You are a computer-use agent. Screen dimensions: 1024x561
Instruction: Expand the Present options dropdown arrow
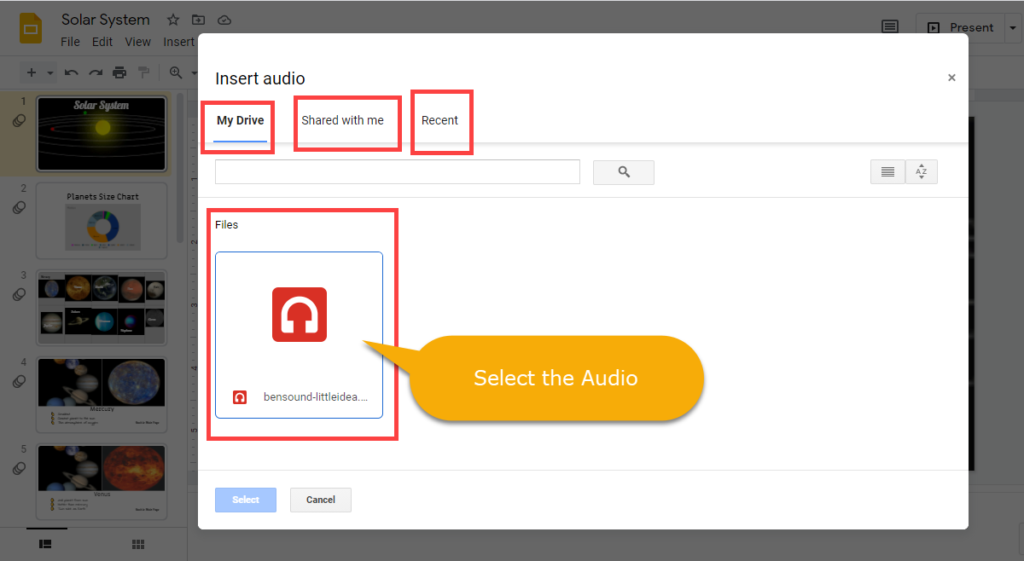[x=1013, y=28]
